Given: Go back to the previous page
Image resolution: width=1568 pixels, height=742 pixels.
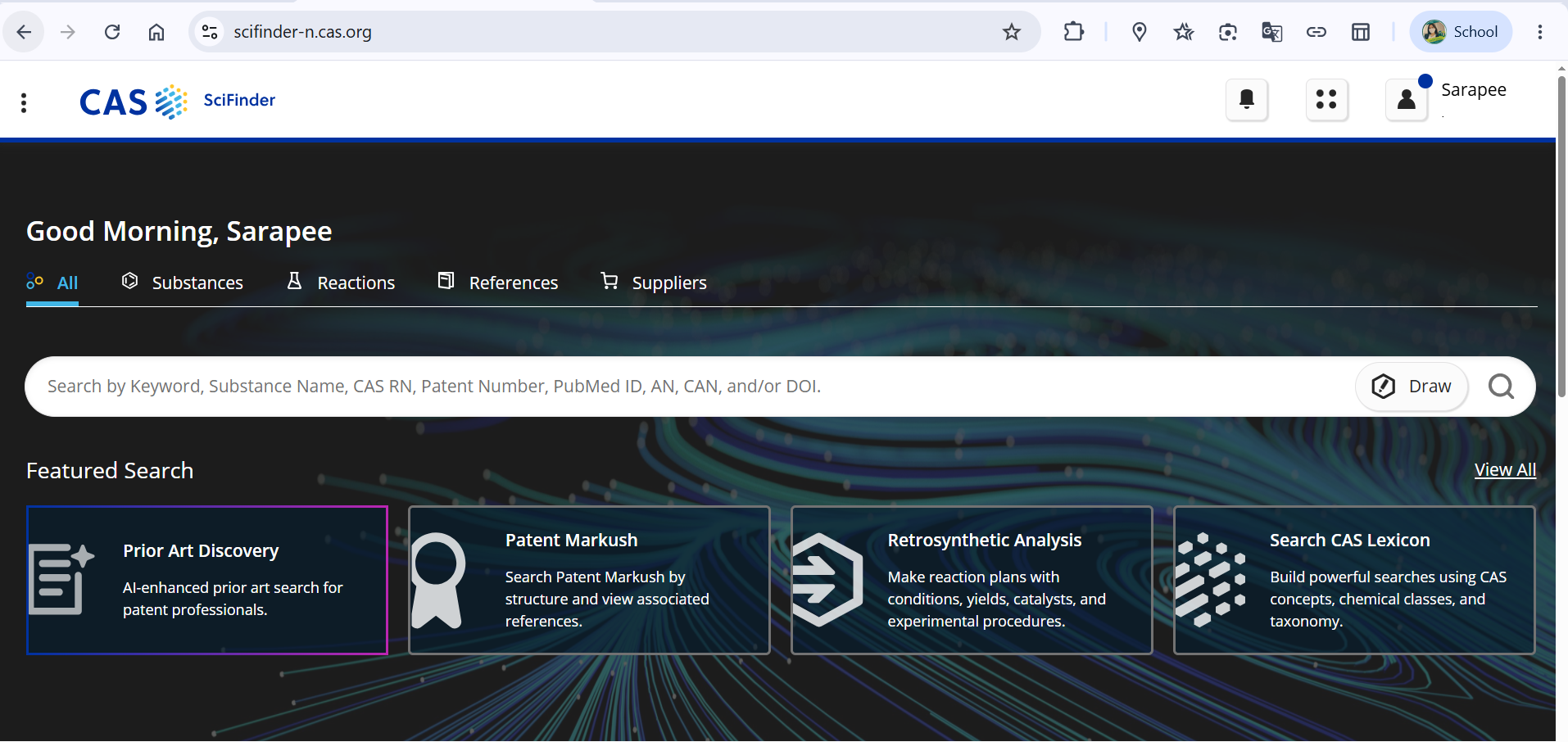Looking at the screenshot, I should tap(24, 32).
